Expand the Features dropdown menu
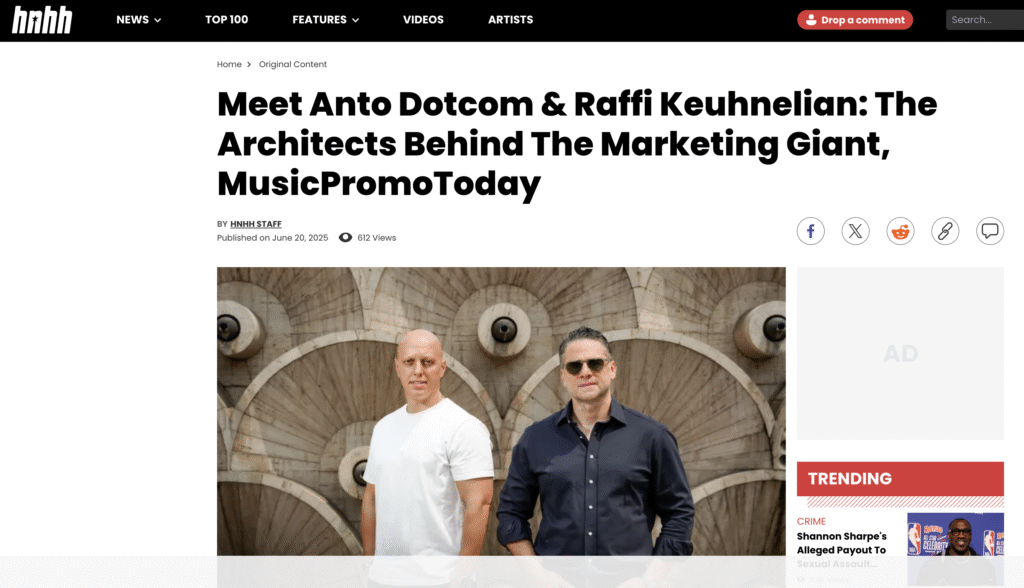1024x588 pixels. pos(325,20)
